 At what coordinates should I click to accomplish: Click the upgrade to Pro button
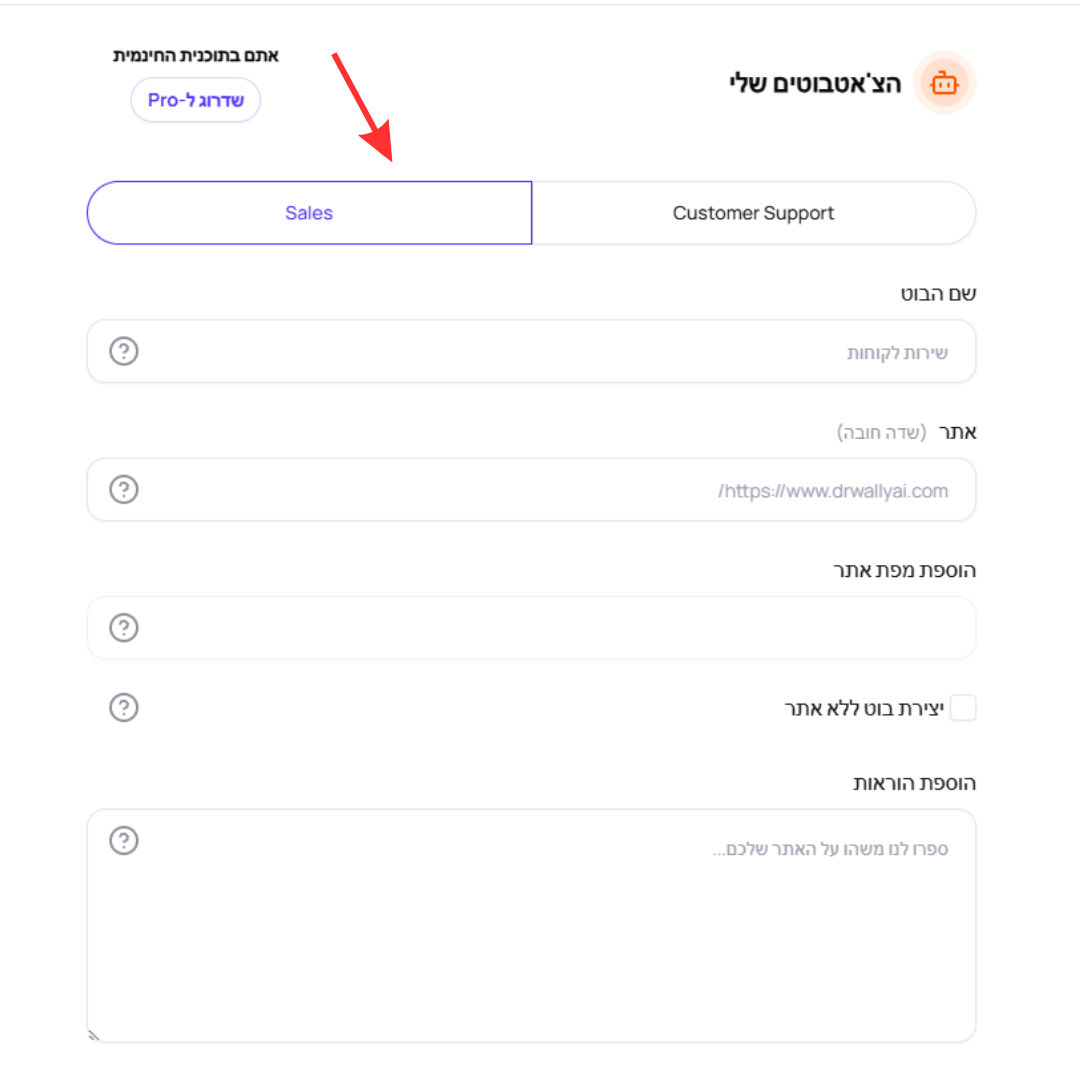196,100
